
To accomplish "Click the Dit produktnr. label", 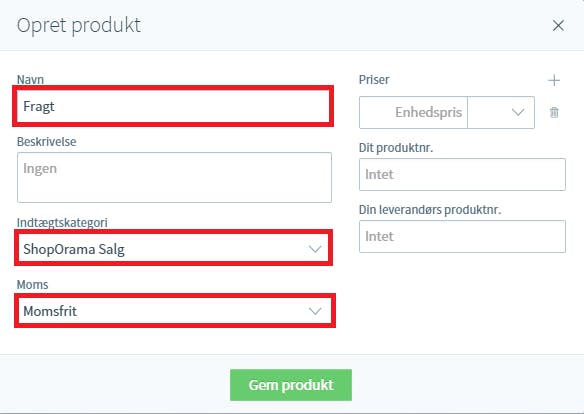I will 396,148.
